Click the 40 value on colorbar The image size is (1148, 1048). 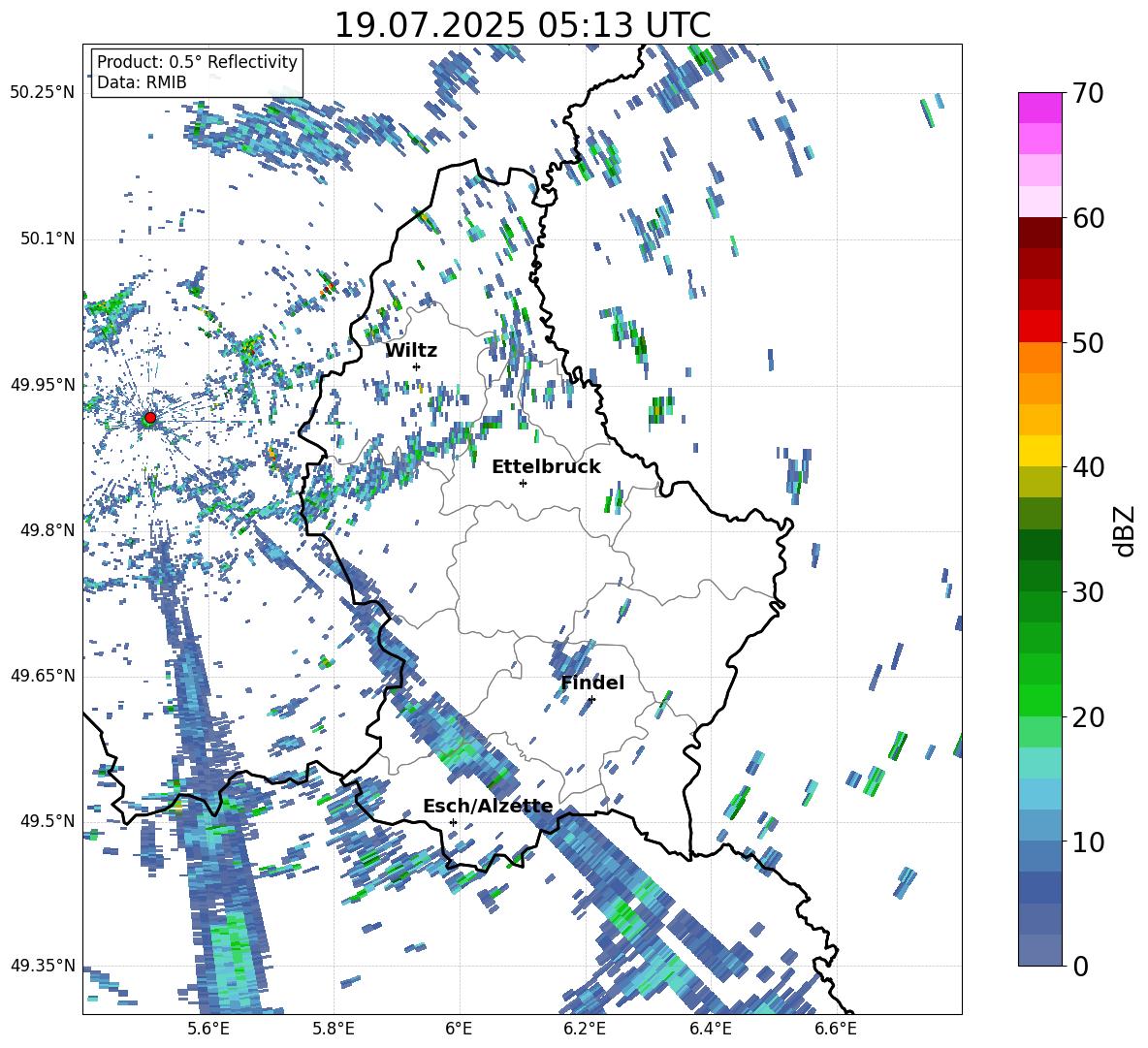[x=1088, y=467]
